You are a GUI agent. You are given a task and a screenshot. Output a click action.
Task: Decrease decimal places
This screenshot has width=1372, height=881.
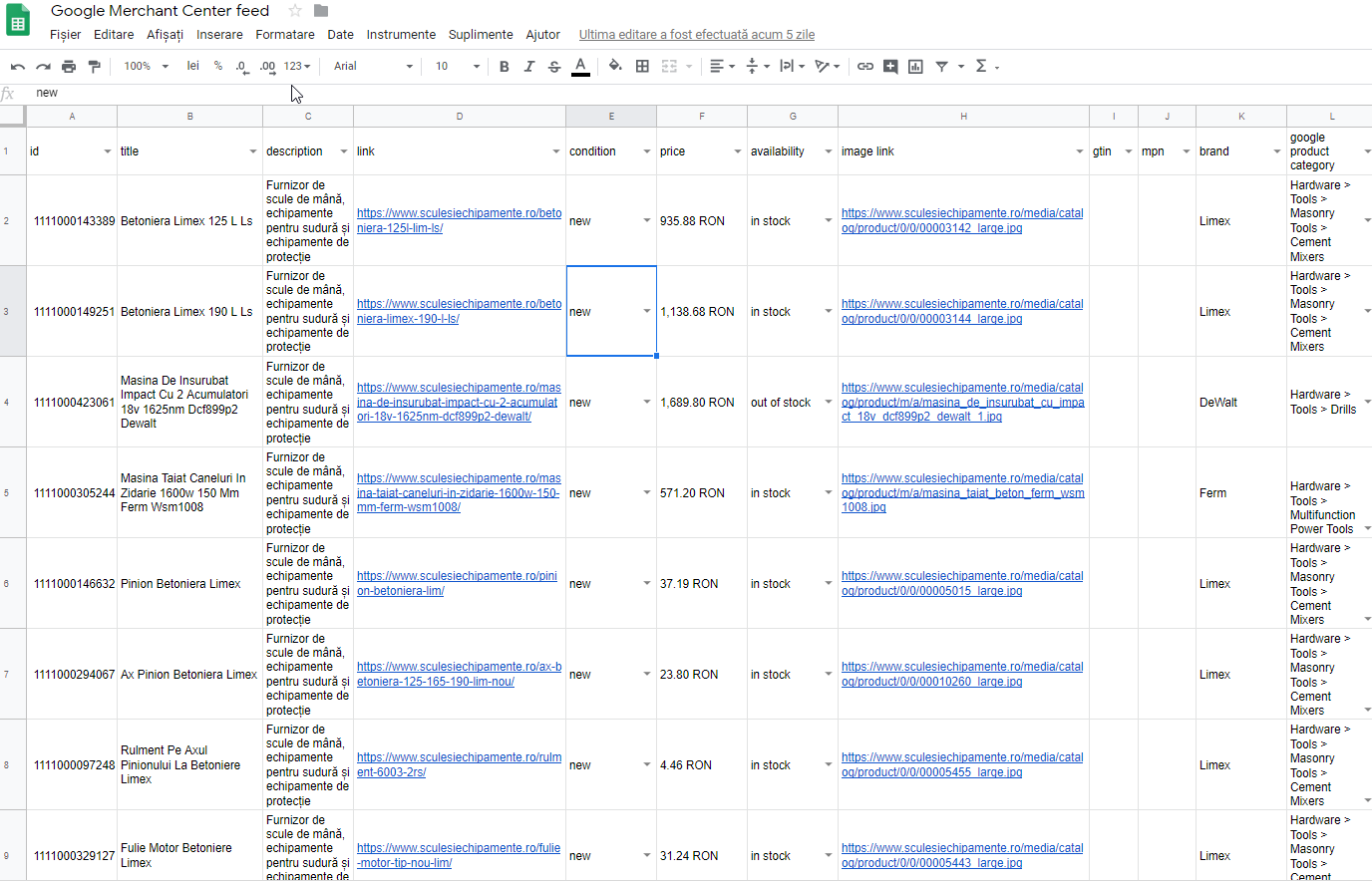242,67
